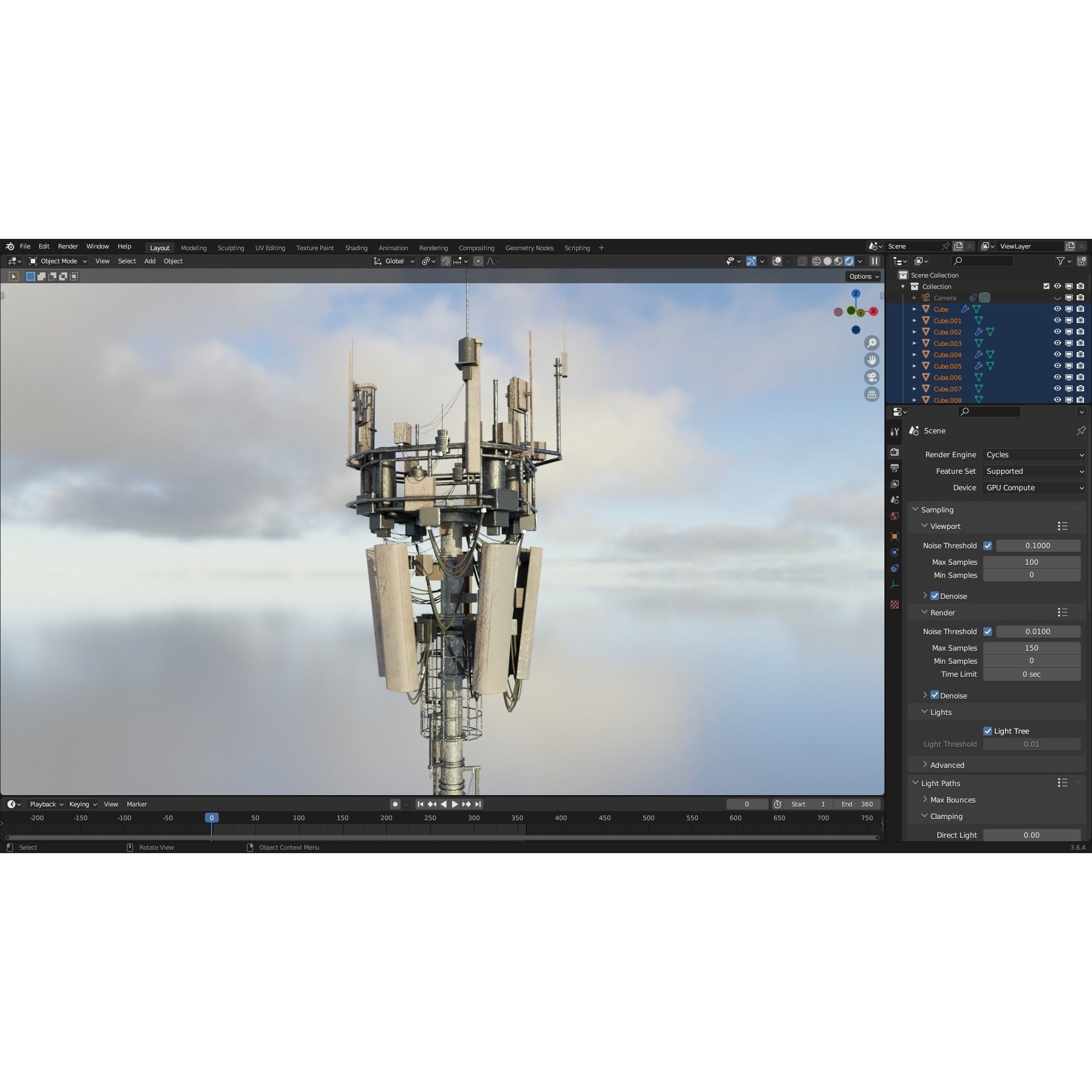Uncheck the viewport Noise Threshold checkbox
Screen dimensions: 1092x1092
(x=988, y=545)
